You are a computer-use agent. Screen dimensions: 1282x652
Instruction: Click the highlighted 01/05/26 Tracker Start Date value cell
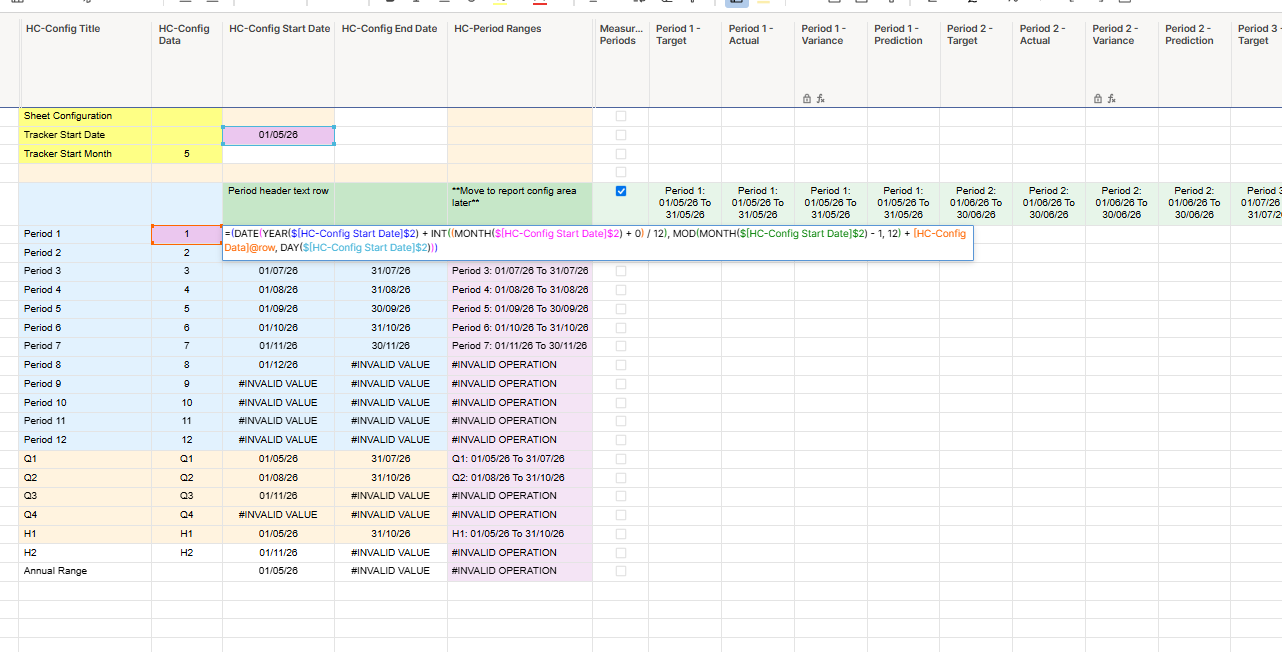pos(278,135)
